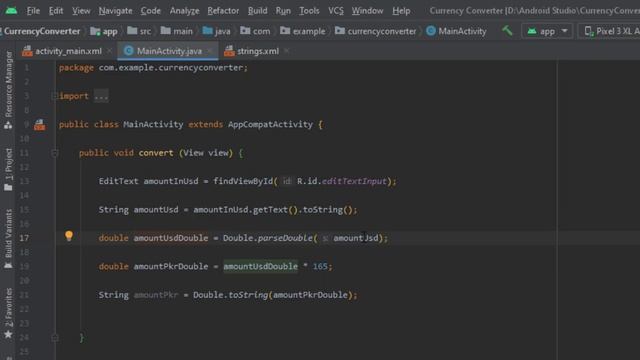Click the editTextInput resource id
Viewport: 640px width, 360px height.
(354, 181)
